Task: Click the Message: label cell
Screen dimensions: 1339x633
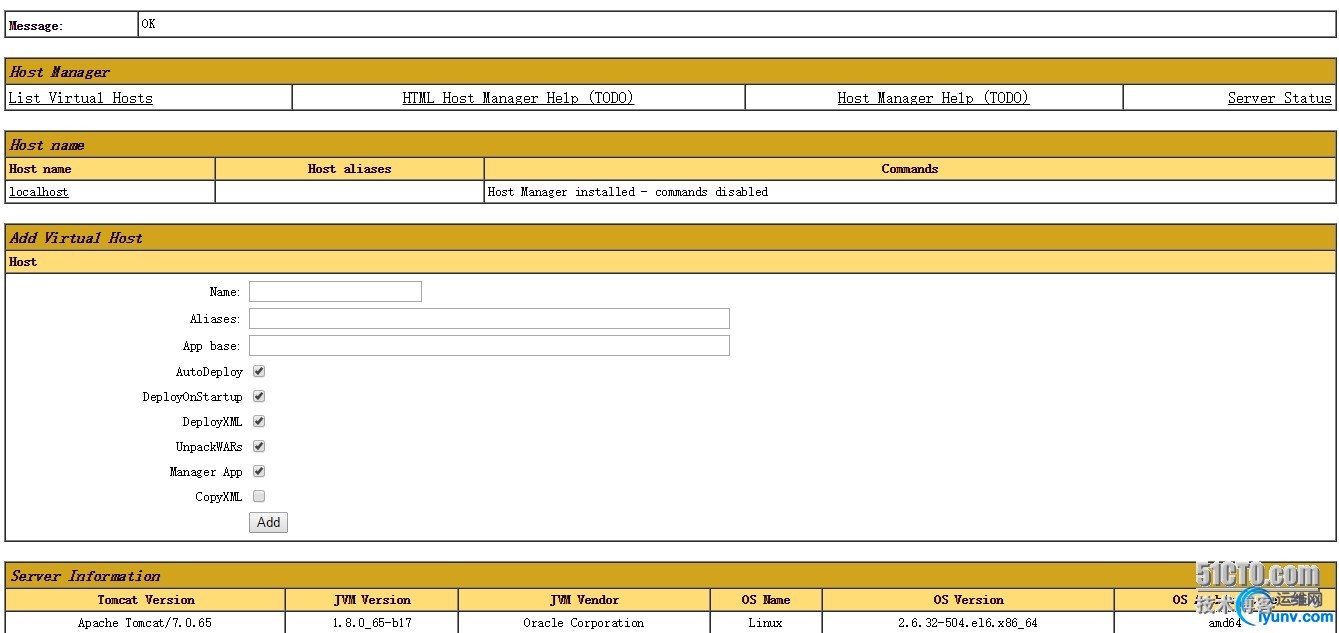Action: coord(72,25)
